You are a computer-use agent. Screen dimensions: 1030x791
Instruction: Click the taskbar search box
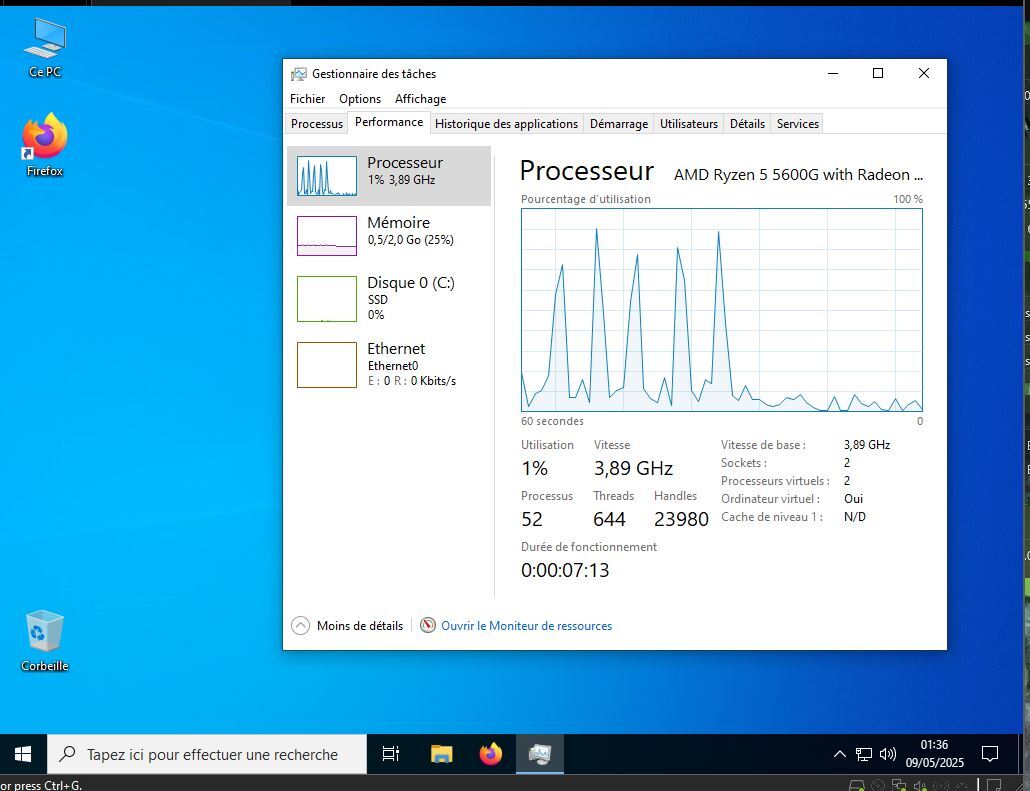[207, 754]
